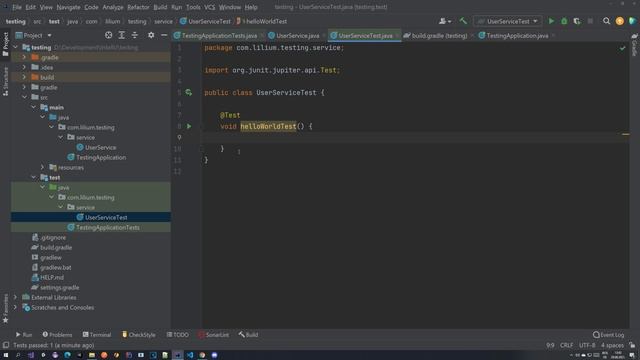The image size is (640, 360).
Task: Open the TODO tool window
Action: pyautogui.click(x=178, y=335)
